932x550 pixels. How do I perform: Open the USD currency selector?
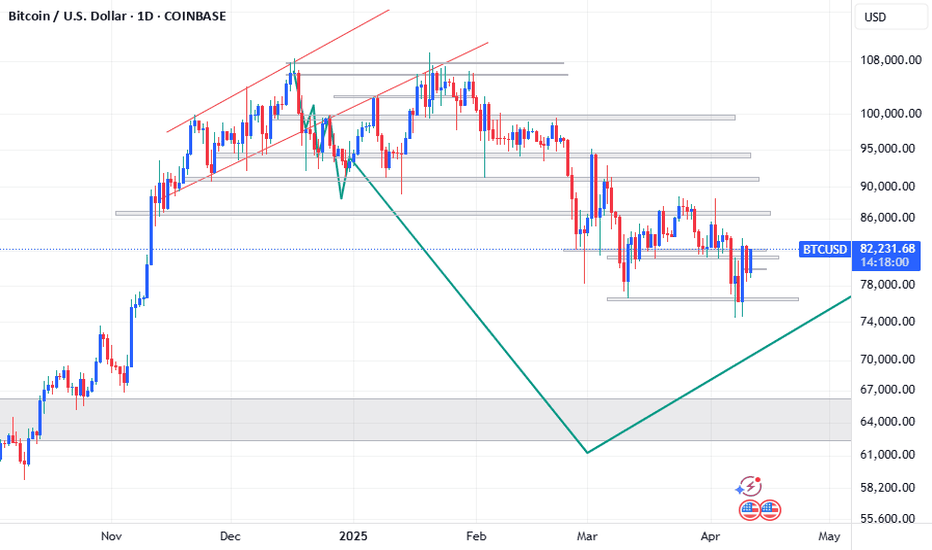pos(890,17)
